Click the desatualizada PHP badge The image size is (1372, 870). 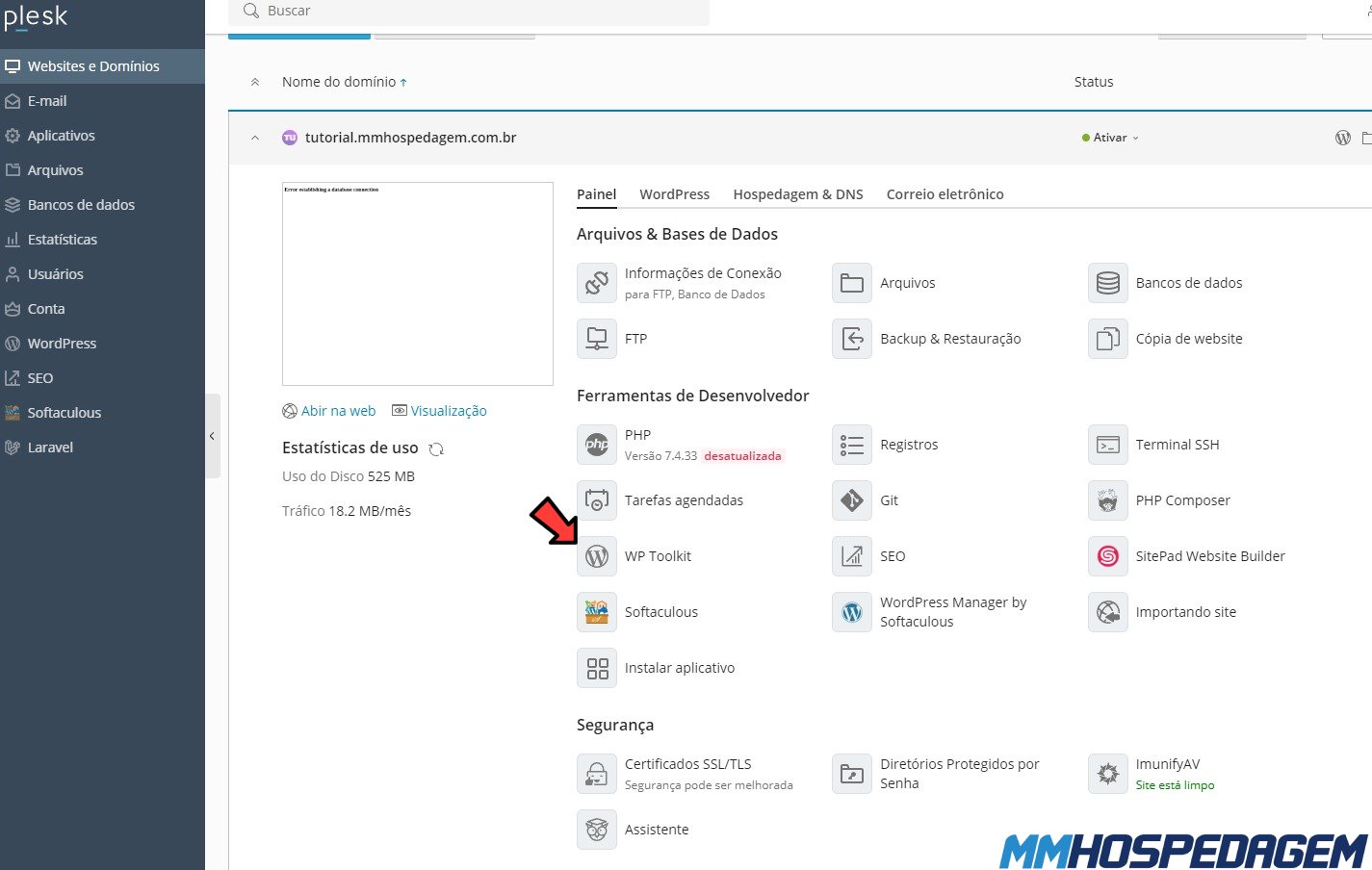coord(742,456)
